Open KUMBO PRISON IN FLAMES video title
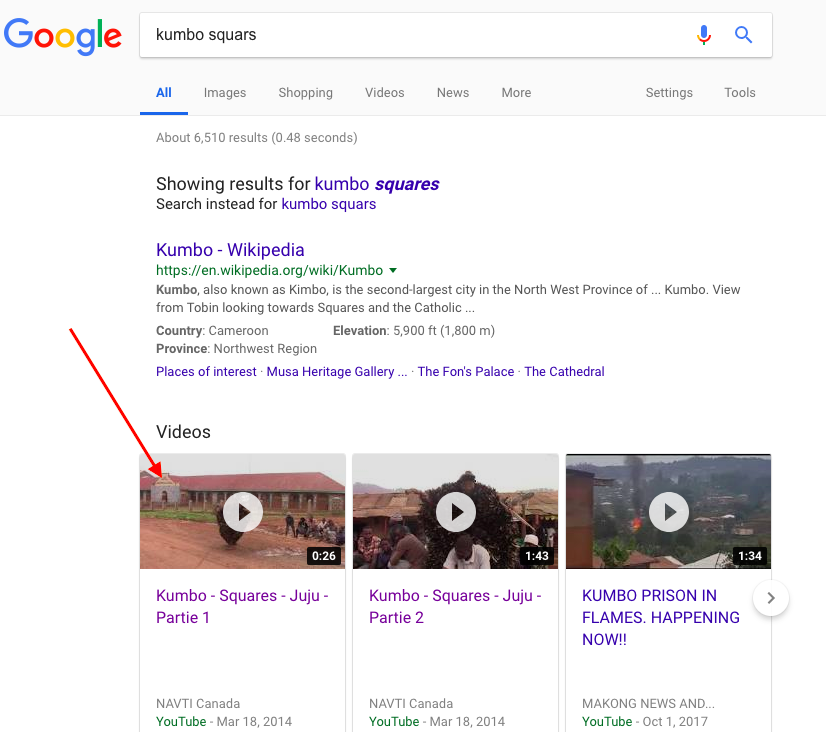This screenshot has width=826, height=732. tap(661, 617)
